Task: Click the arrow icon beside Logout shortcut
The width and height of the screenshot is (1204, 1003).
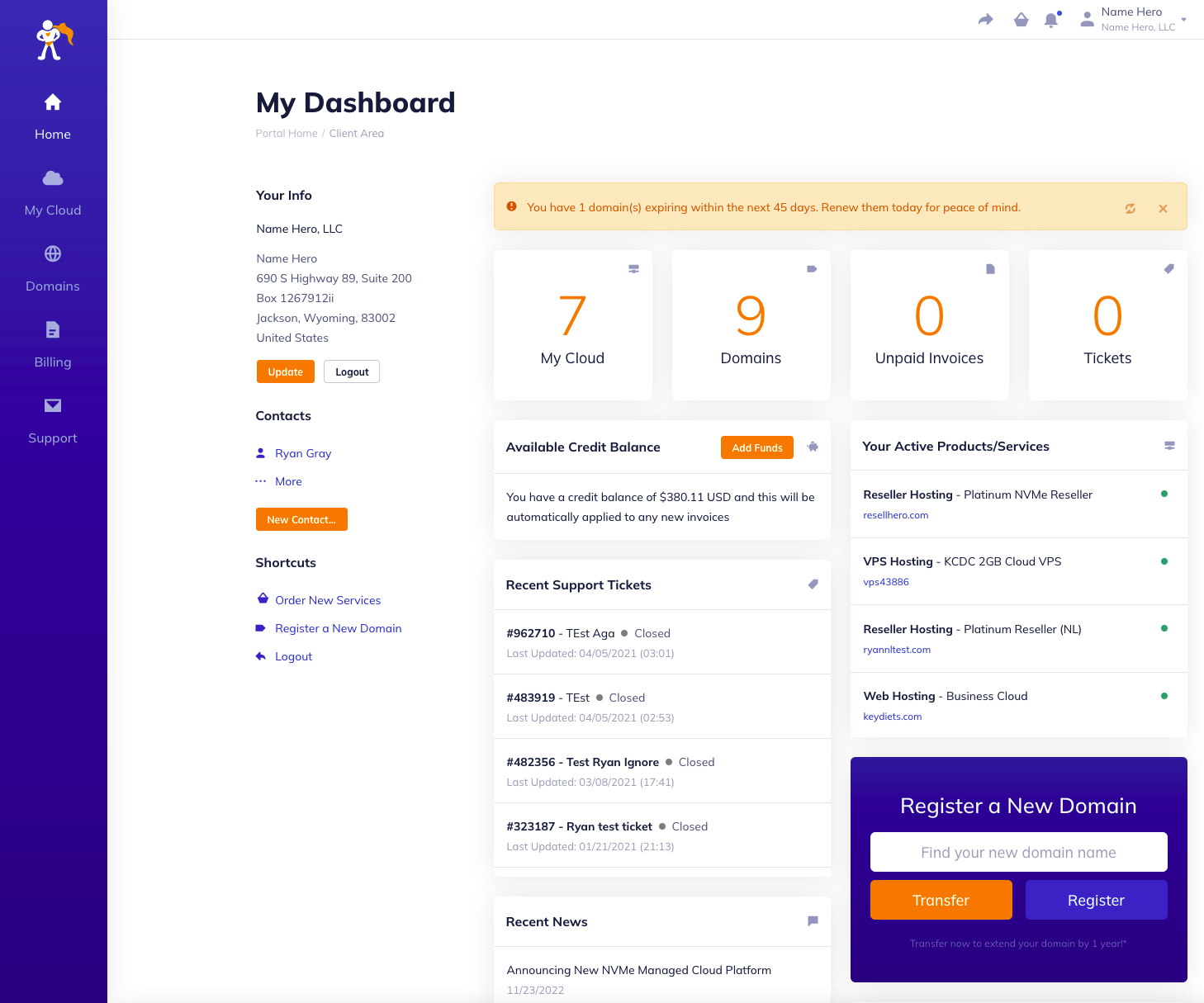Action: [261, 656]
